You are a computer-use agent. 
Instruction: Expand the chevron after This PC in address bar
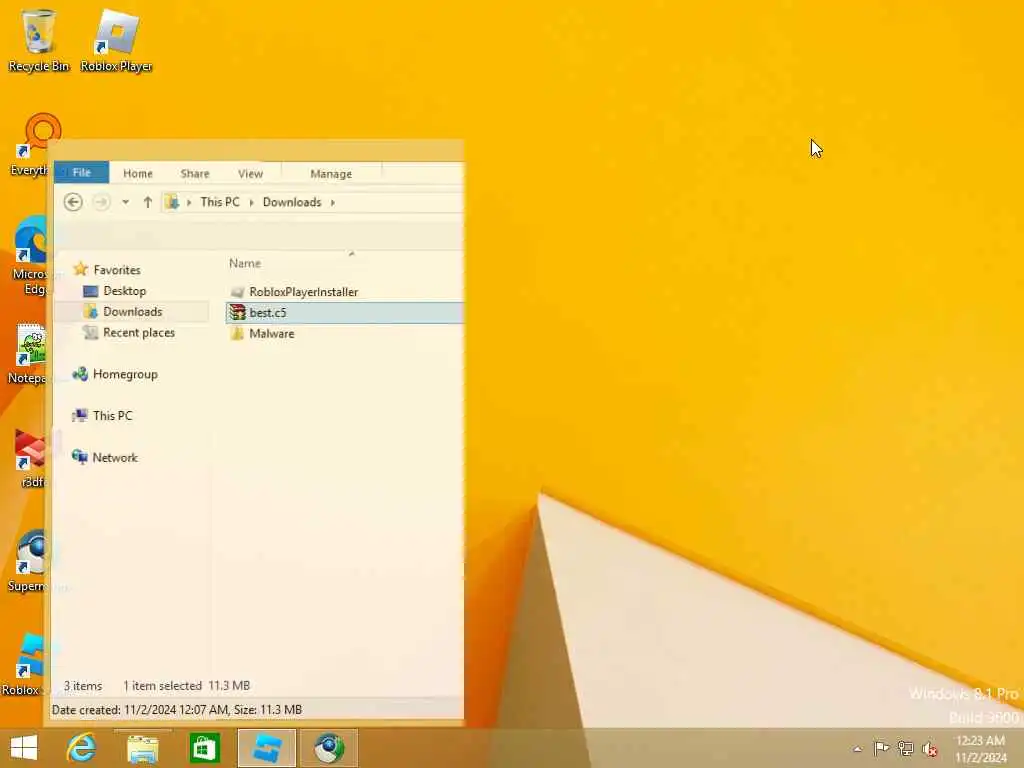pos(251,202)
